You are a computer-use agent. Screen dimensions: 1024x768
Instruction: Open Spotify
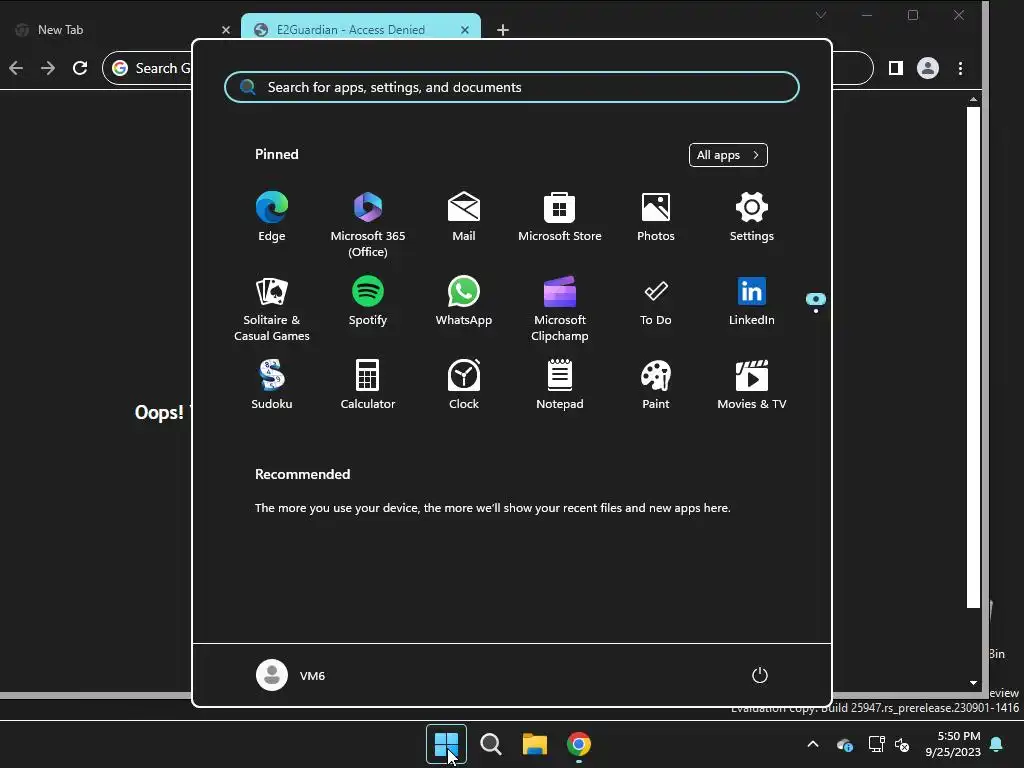click(x=368, y=302)
